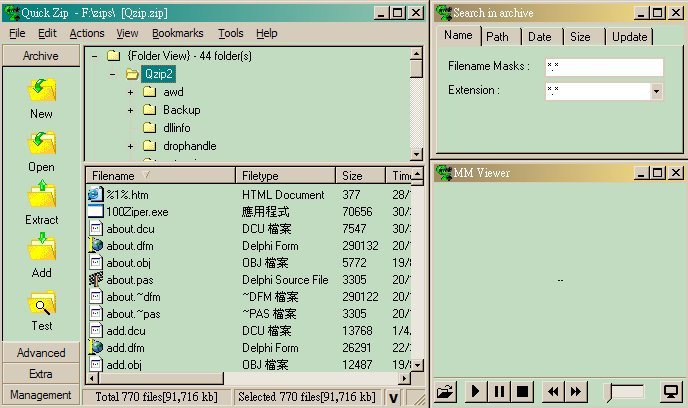Click the New archive icon
The height and width of the screenshot is (408, 688).
(42, 90)
